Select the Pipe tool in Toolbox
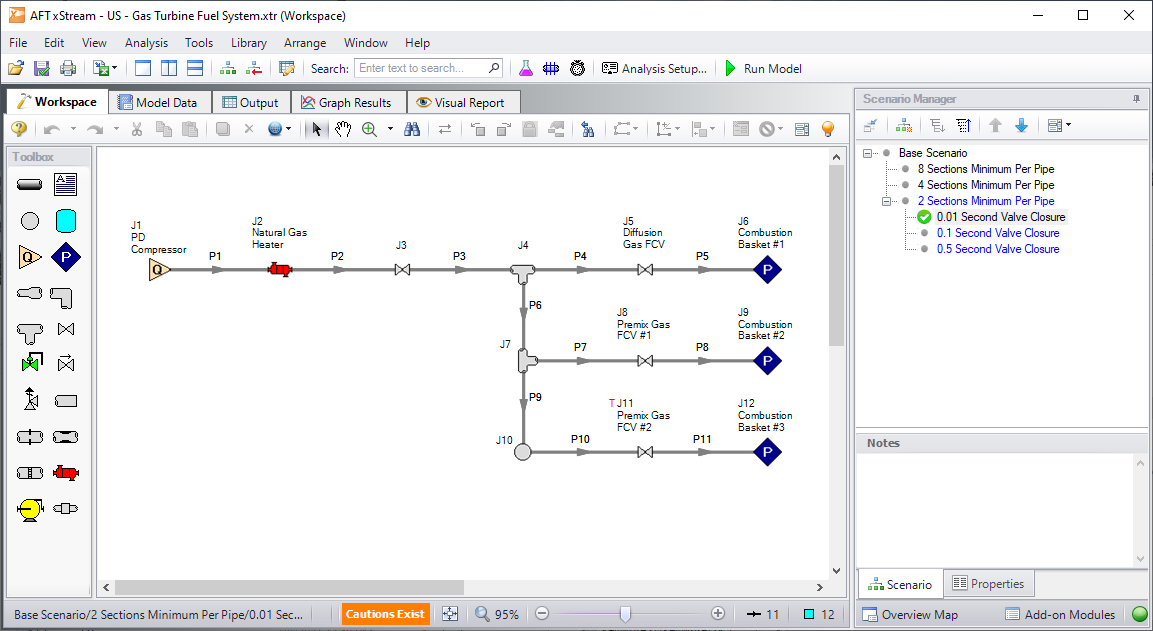This screenshot has height=631, width=1153. 30,184
